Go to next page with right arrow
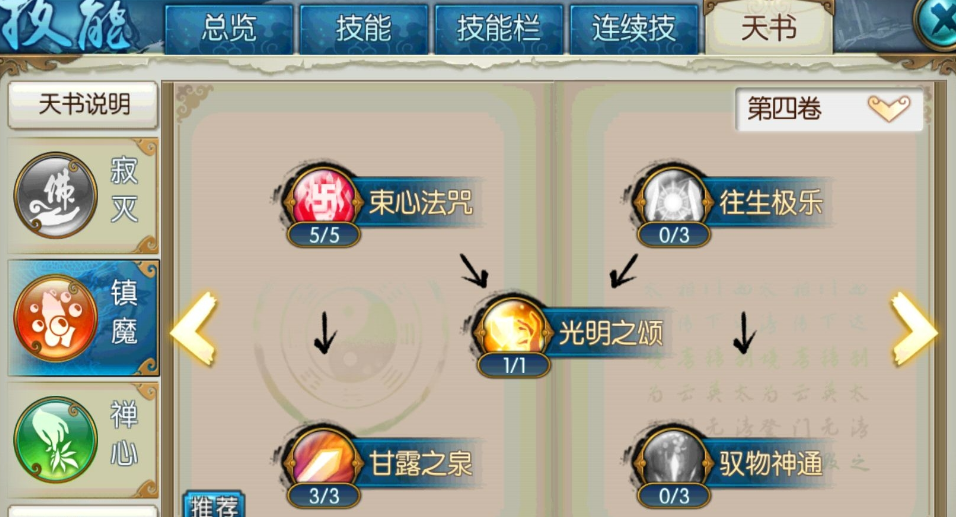The width and height of the screenshot is (956, 517). (x=914, y=329)
